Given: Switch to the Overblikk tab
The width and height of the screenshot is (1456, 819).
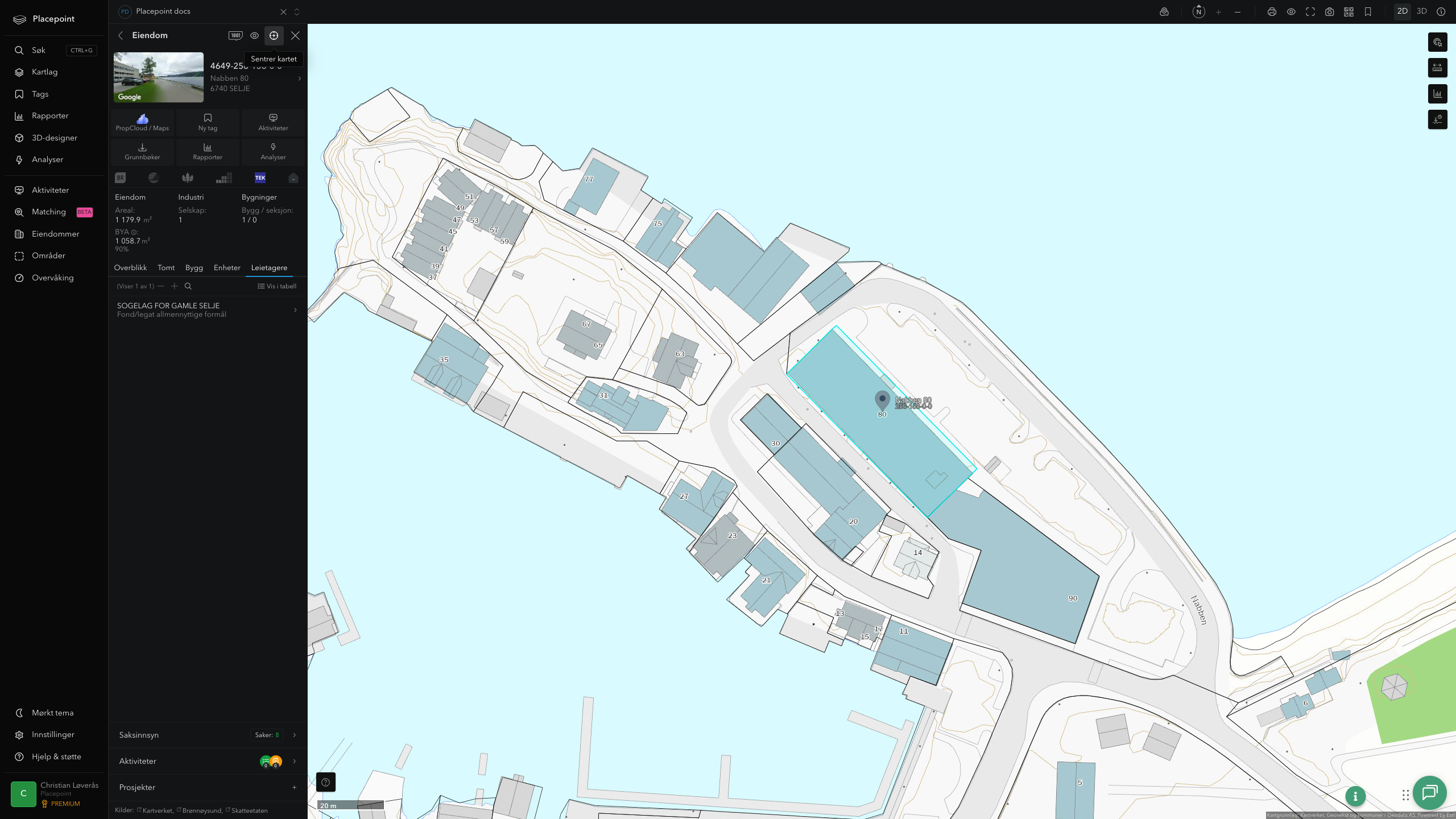Looking at the screenshot, I should point(130,267).
